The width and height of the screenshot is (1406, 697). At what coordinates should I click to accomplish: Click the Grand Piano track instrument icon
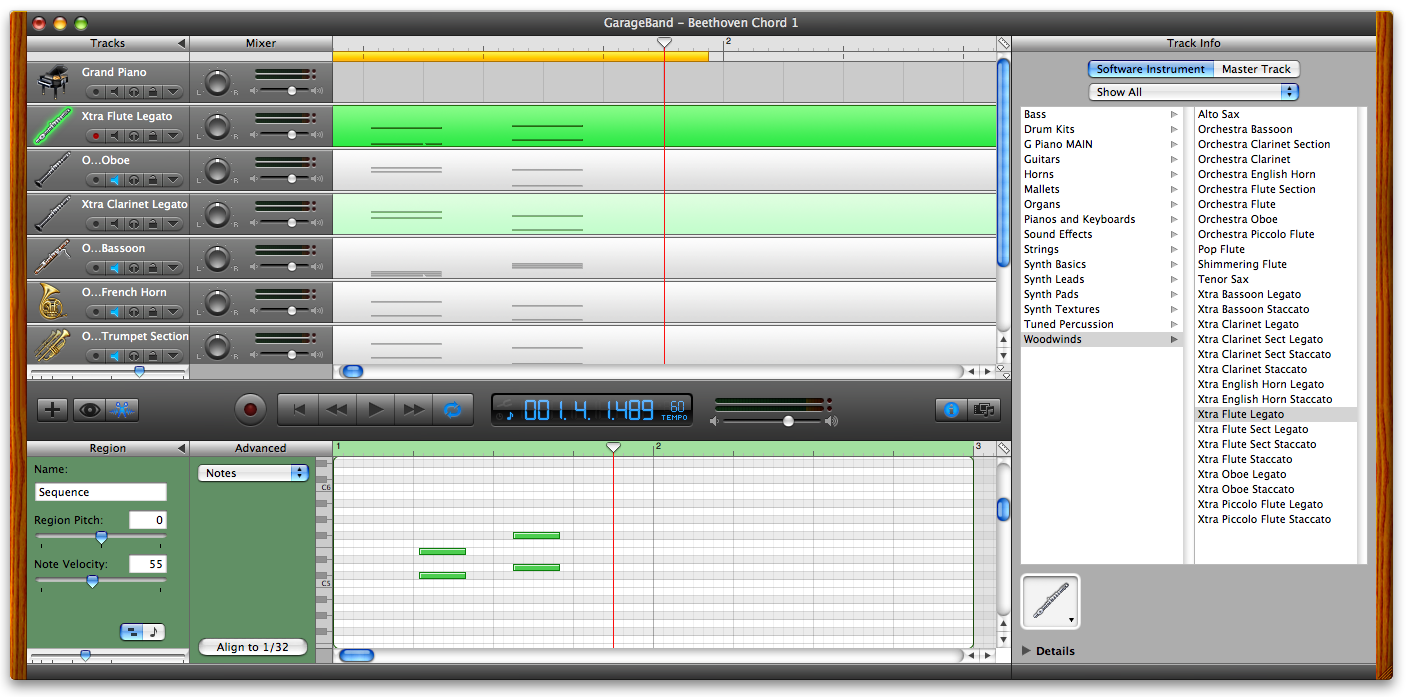(x=52, y=81)
